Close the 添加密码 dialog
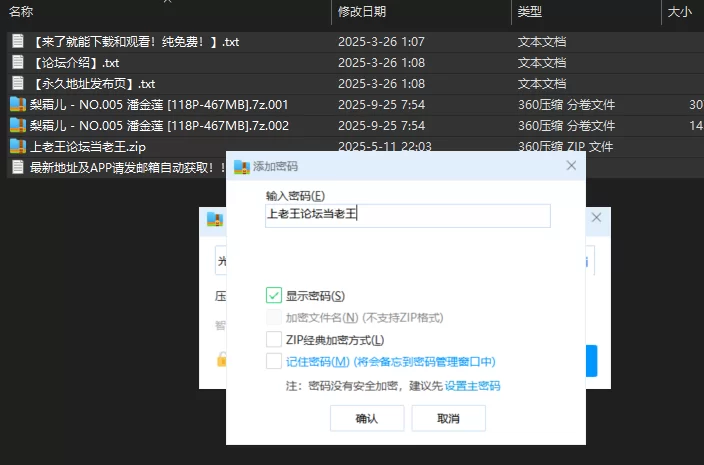The image size is (704, 465). tap(571, 166)
